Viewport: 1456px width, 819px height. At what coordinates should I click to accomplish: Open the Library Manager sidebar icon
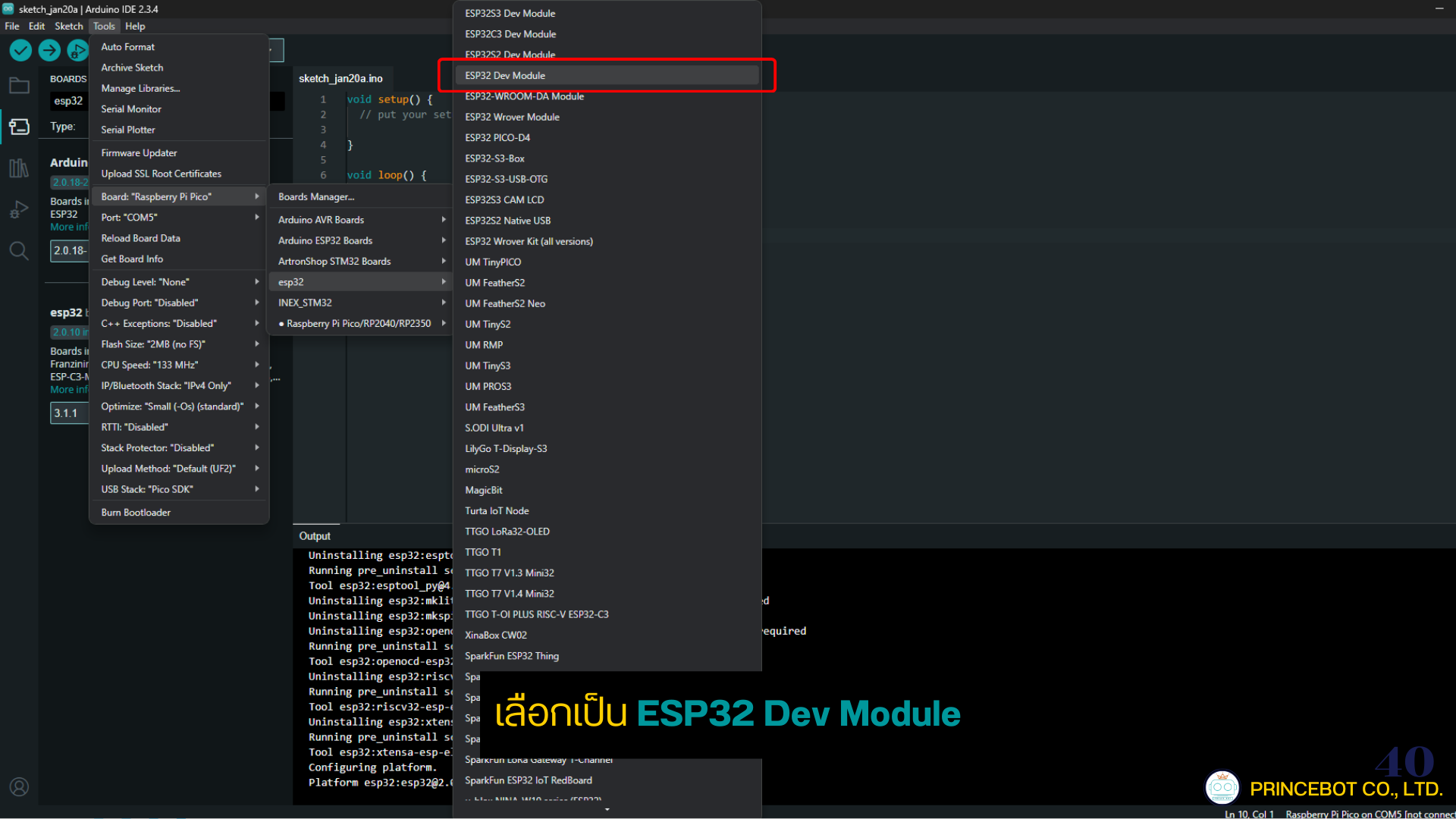pyautogui.click(x=19, y=168)
